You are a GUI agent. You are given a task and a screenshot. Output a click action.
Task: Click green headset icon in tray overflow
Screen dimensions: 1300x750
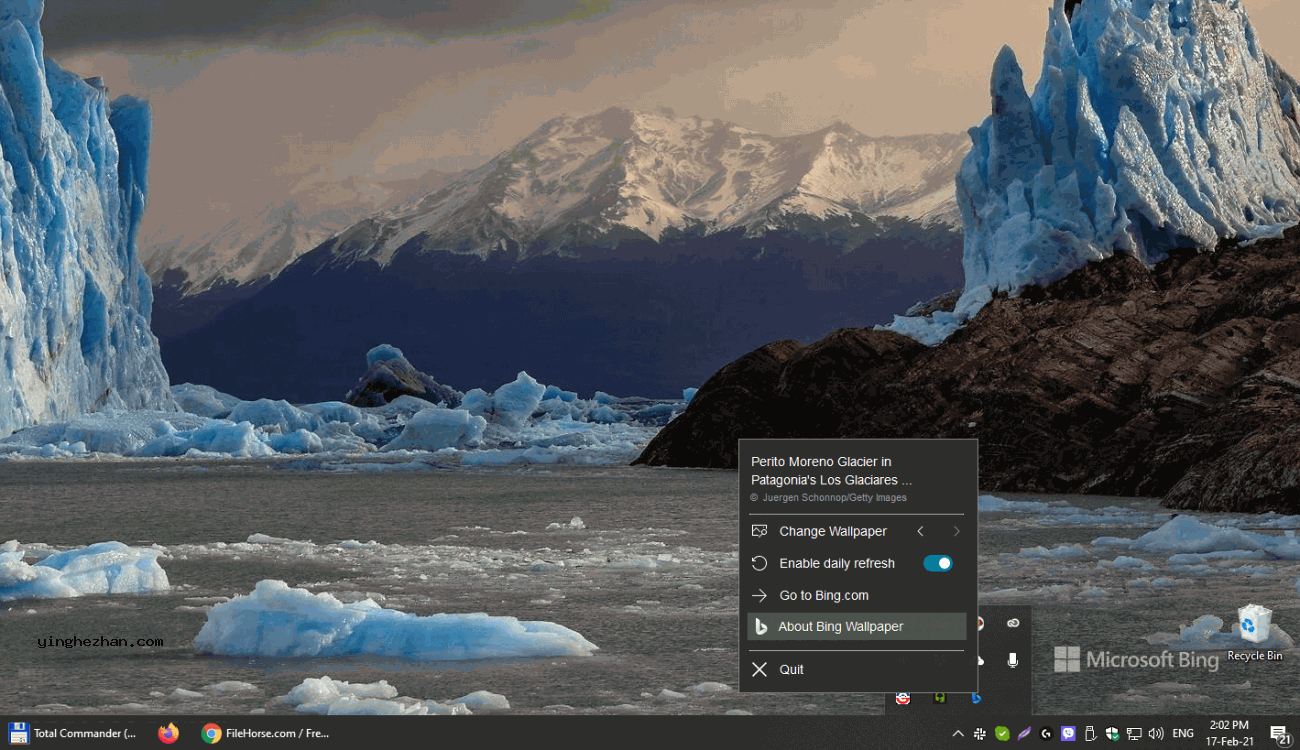coord(940,698)
